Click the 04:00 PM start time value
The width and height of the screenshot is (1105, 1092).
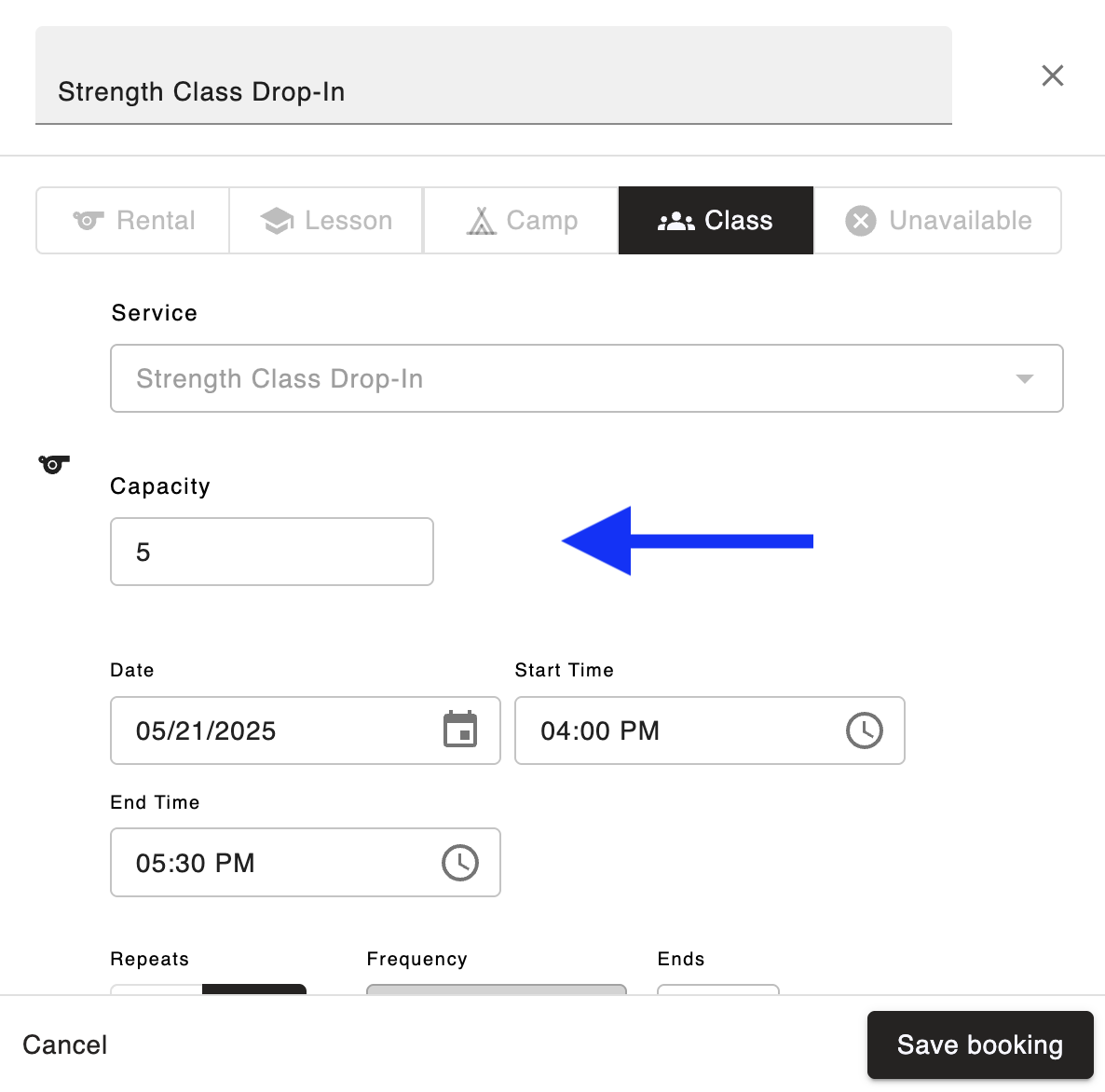click(x=600, y=731)
